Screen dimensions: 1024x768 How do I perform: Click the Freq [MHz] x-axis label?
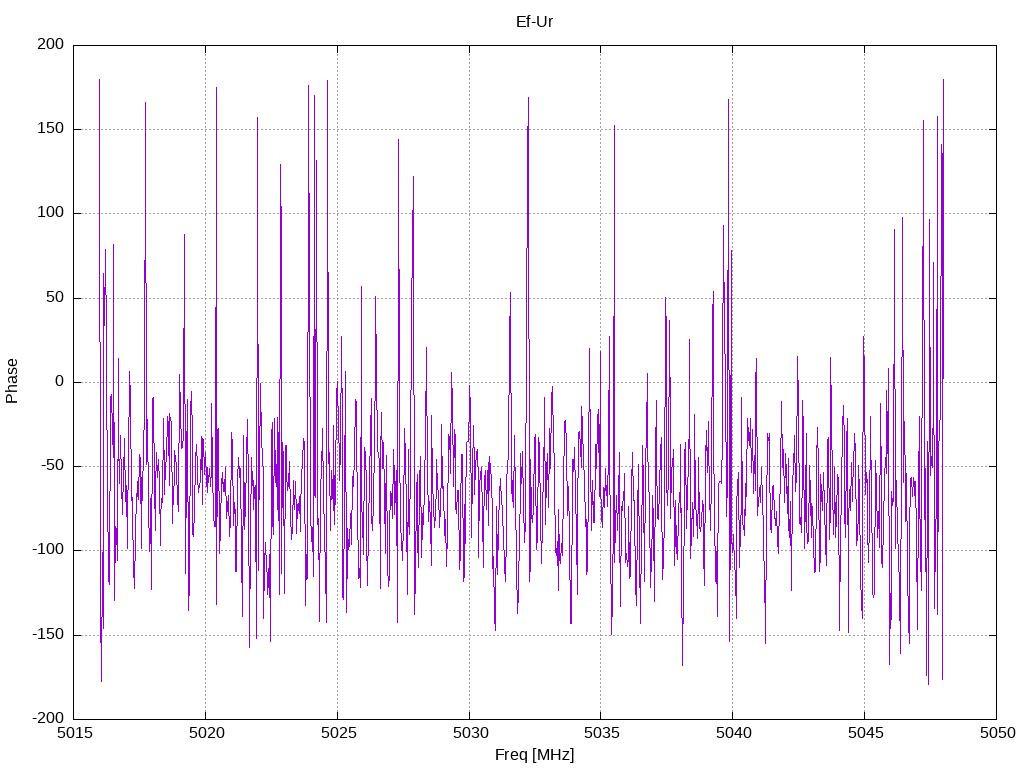534,754
